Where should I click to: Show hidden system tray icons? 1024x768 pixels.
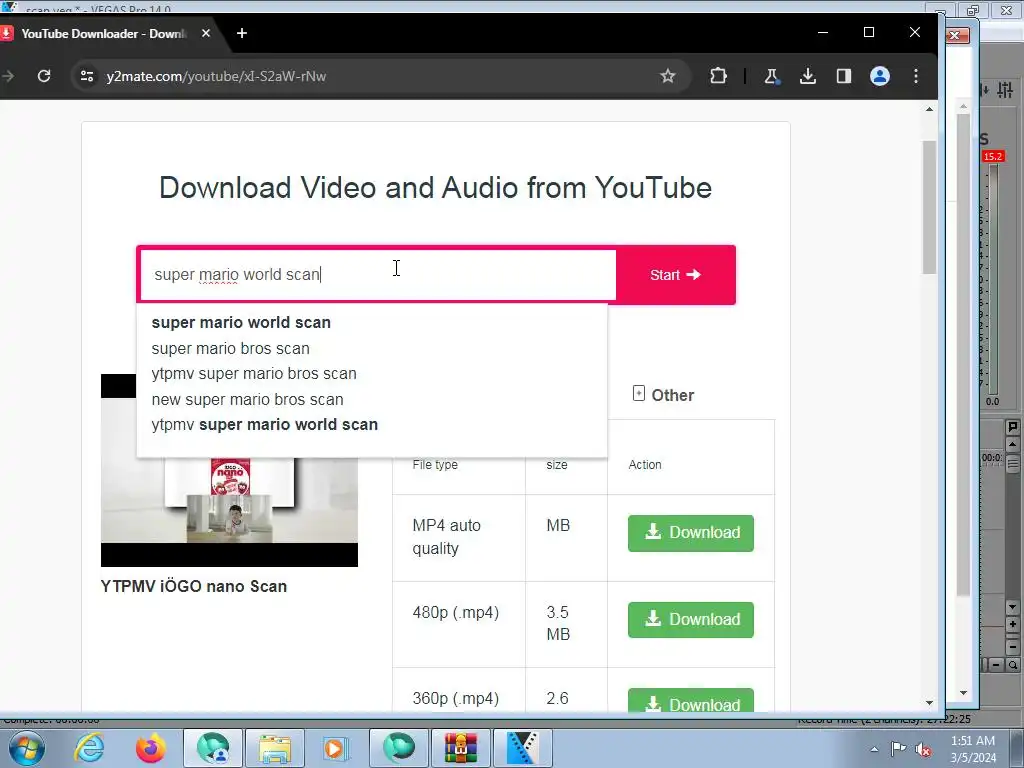[874, 749]
